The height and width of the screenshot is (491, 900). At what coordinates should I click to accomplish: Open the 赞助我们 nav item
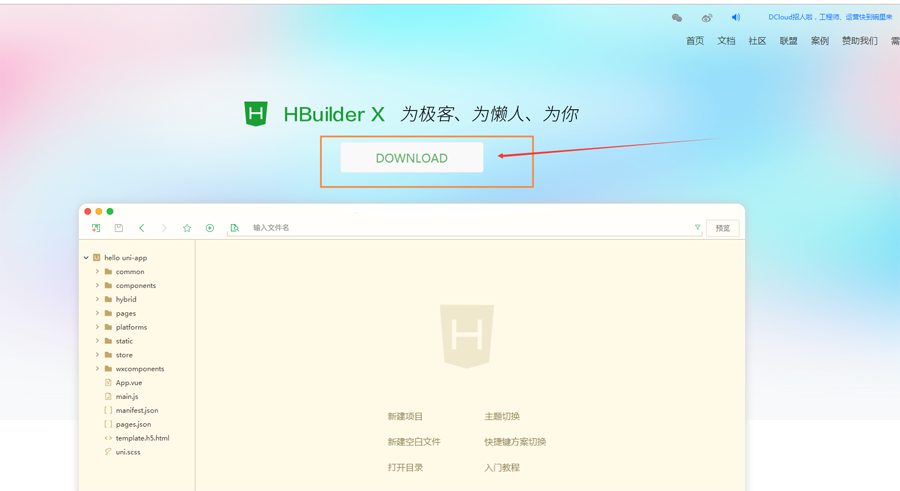(859, 41)
